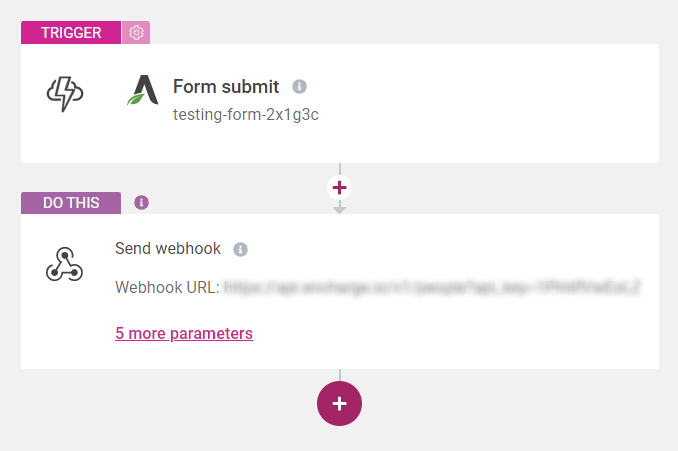Insert step with small plus between blocks
The width and height of the screenshot is (678, 451).
point(339,187)
